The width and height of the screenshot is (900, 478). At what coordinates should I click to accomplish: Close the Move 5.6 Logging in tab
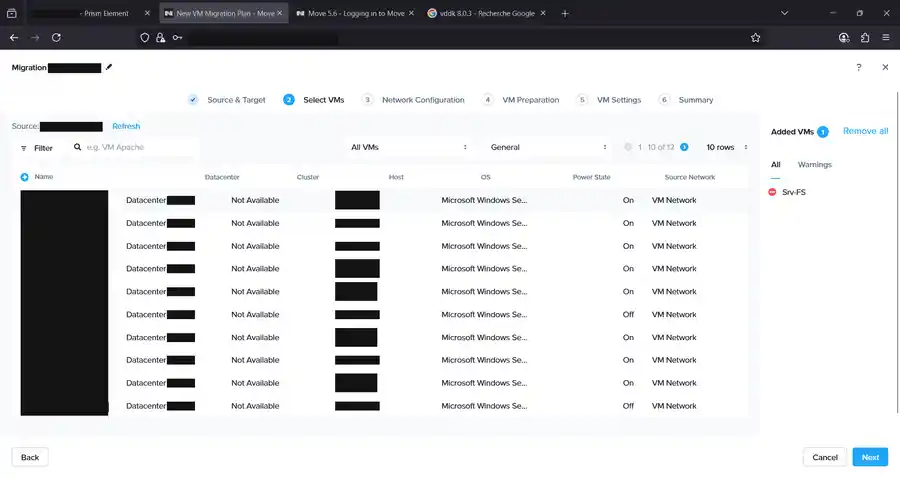click(411, 13)
